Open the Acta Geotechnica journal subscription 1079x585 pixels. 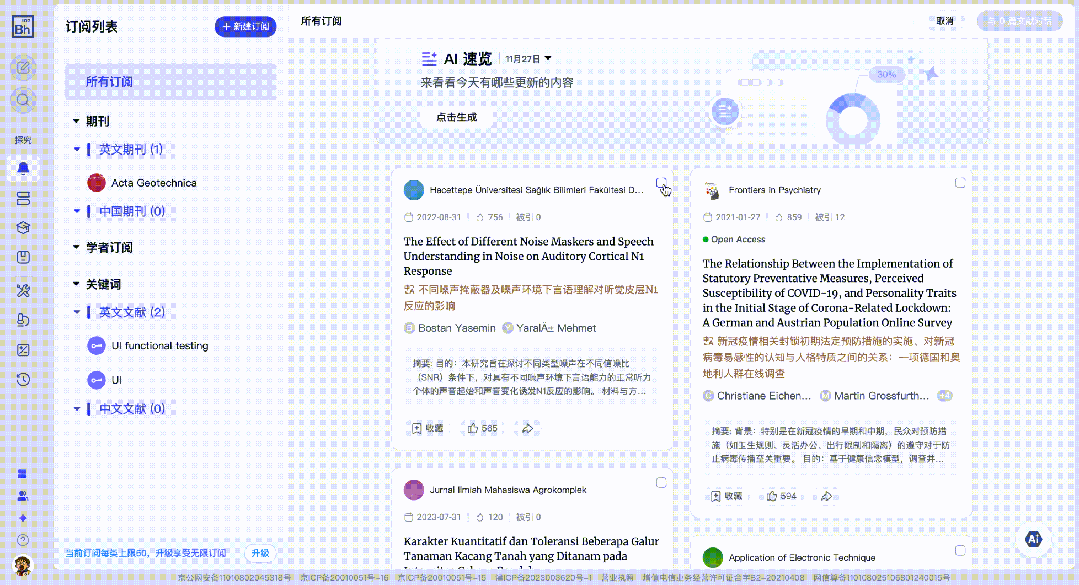pyautogui.click(x=153, y=183)
